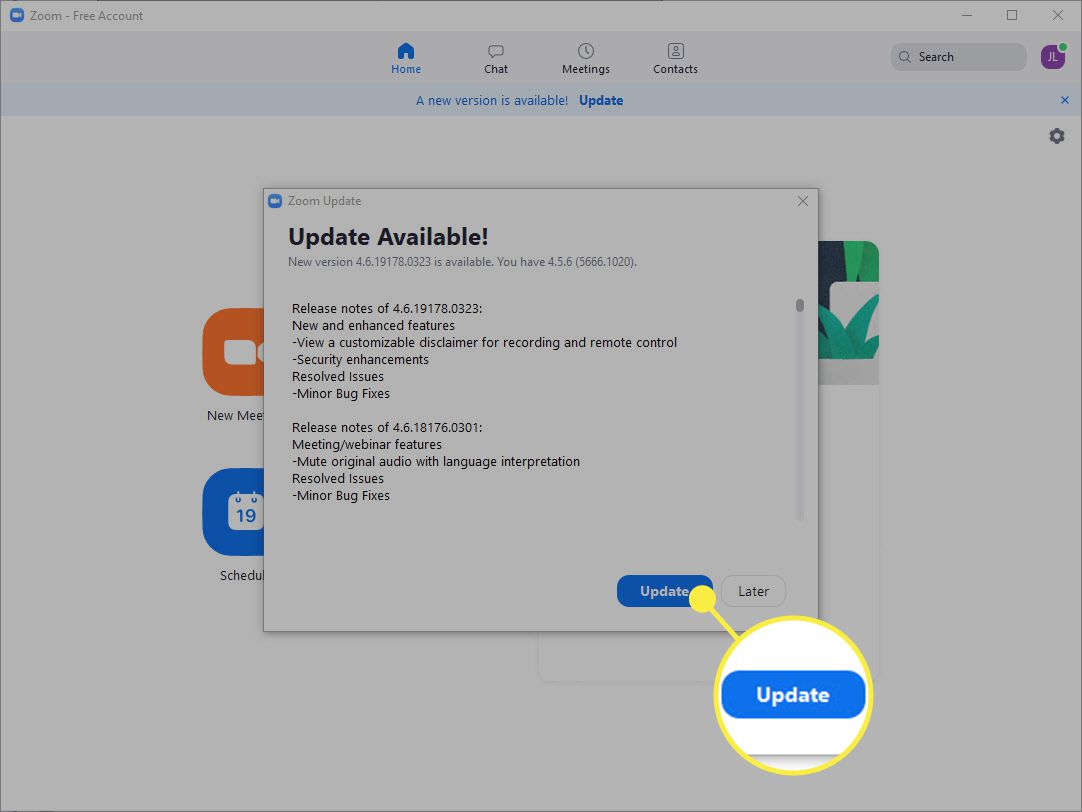Open the settings gear icon
Screen dimensions: 1082x812
click(x=1056, y=136)
